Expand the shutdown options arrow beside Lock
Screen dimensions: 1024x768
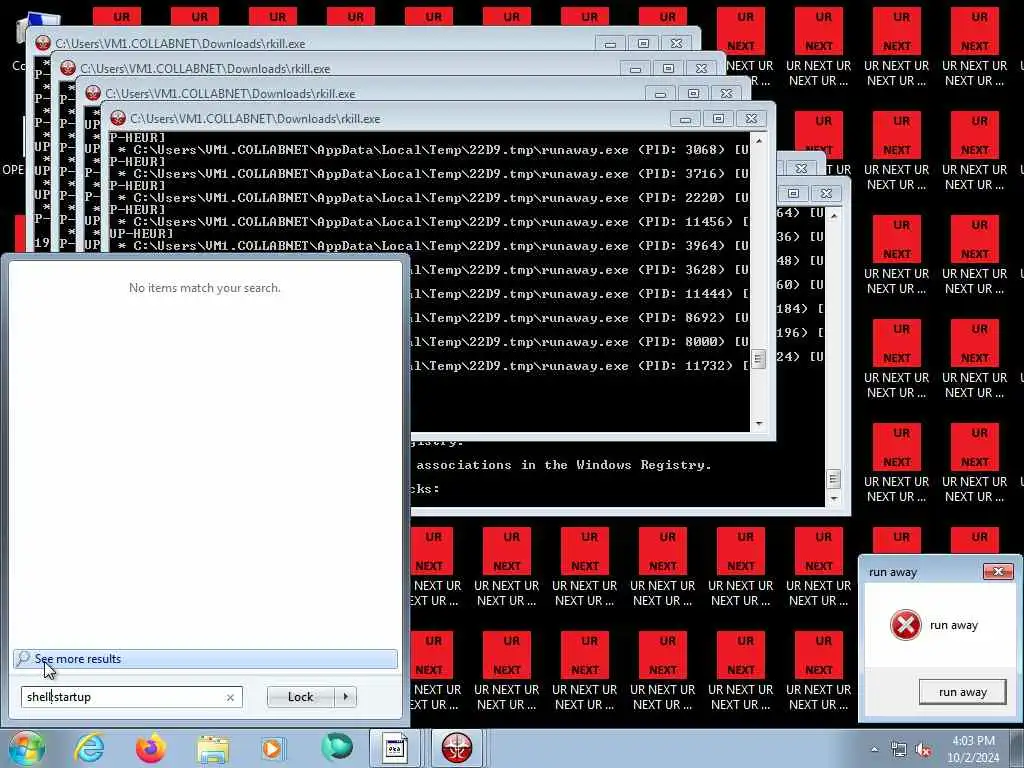pyautogui.click(x=345, y=697)
